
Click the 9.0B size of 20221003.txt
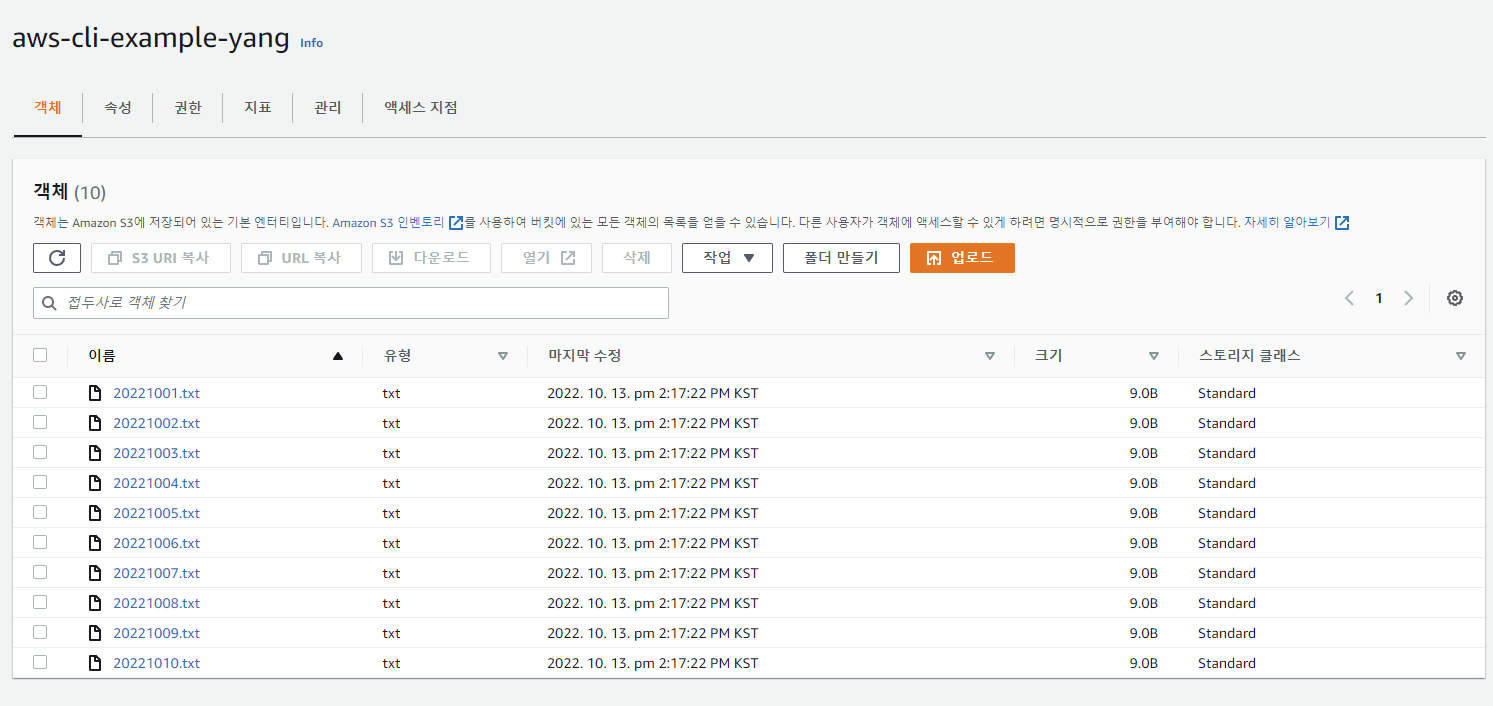point(1144,453)
